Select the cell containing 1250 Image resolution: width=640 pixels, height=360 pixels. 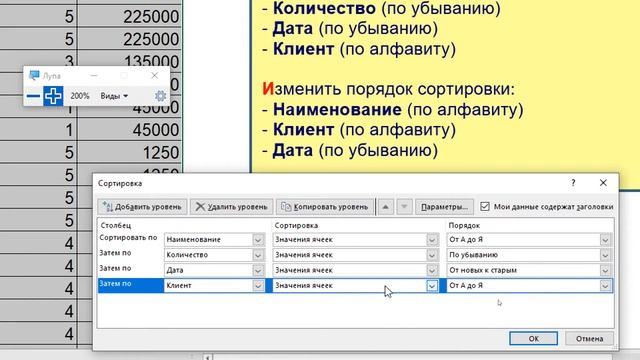[x=130, y=153]
